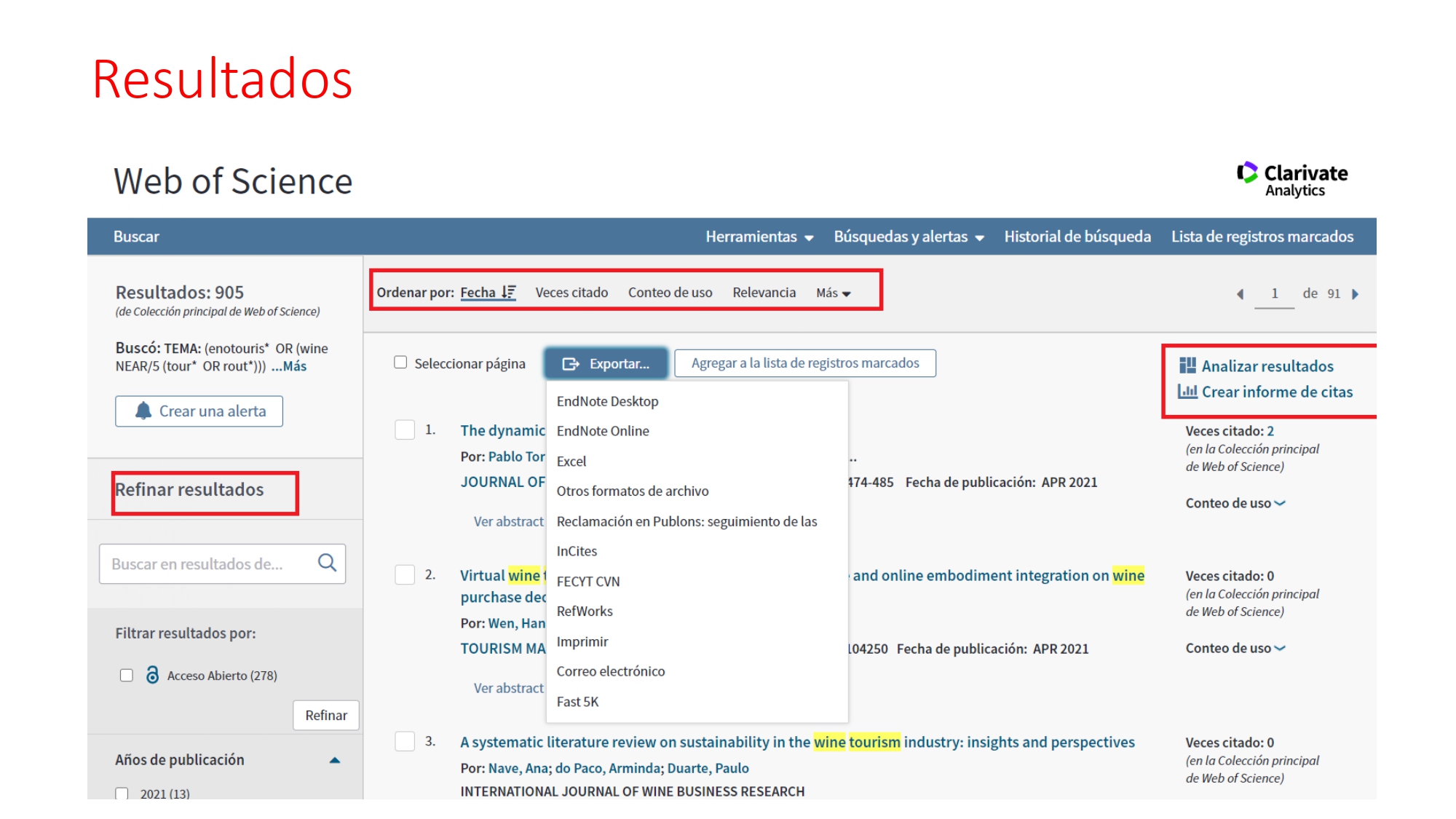Go to previous results page arrow
The image size is (1456, 819).
(1240, 294)
